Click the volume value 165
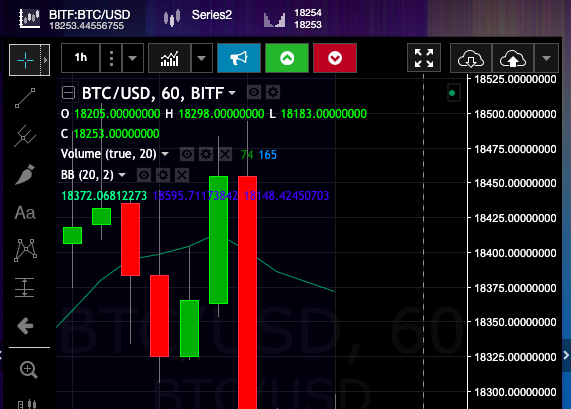571x409 pixels. coord(268,155)
